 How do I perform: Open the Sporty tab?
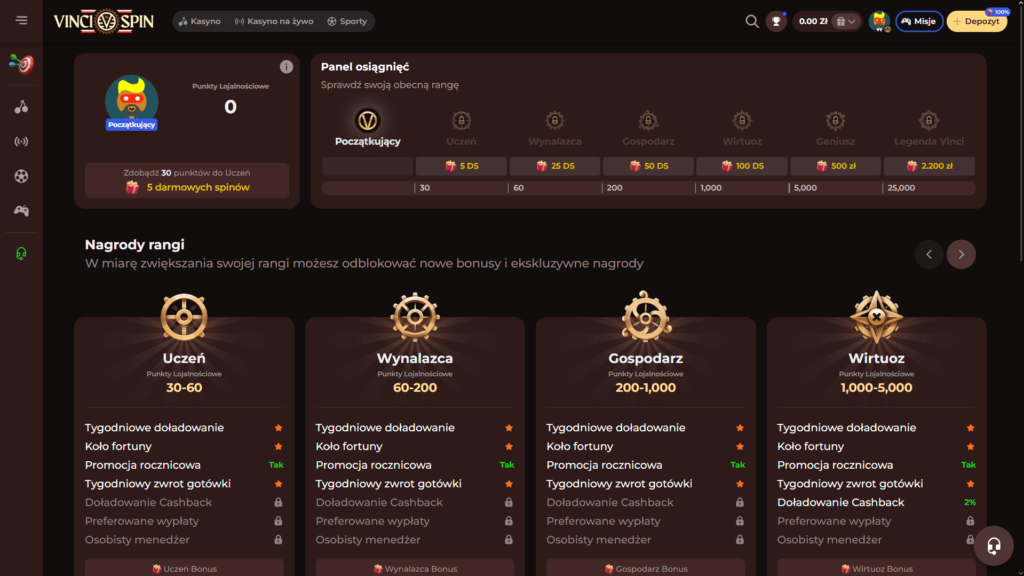(347, 21)
